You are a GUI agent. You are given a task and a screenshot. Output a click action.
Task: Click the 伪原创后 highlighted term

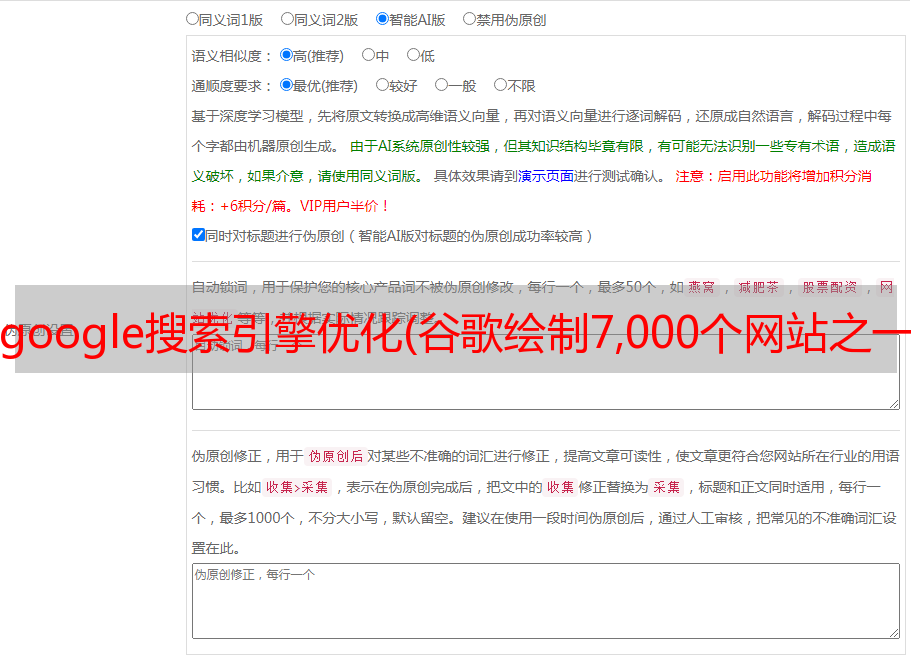336,456
